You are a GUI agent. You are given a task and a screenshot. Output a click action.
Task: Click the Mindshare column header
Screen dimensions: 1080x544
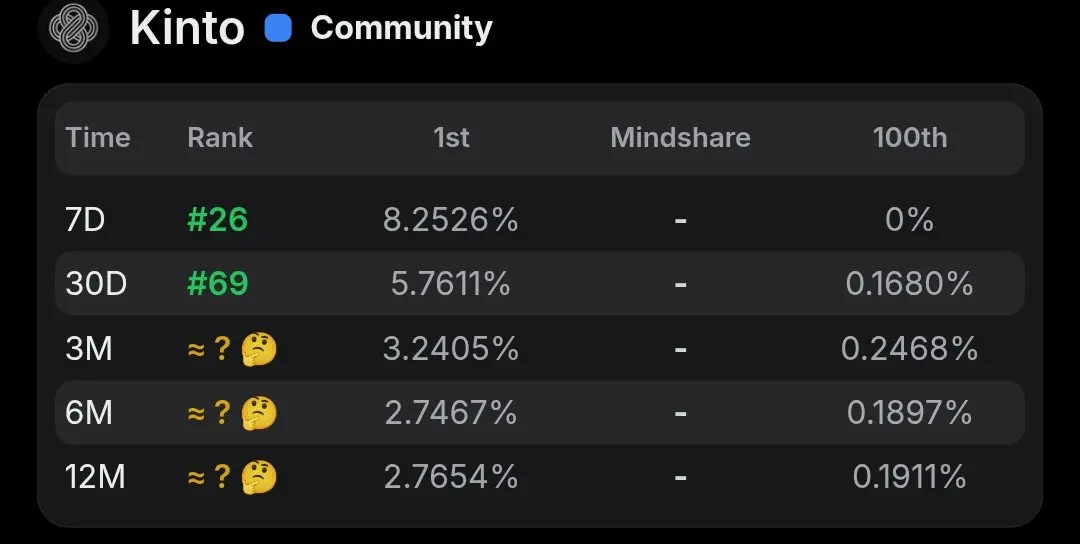click(x=681, y=138)
